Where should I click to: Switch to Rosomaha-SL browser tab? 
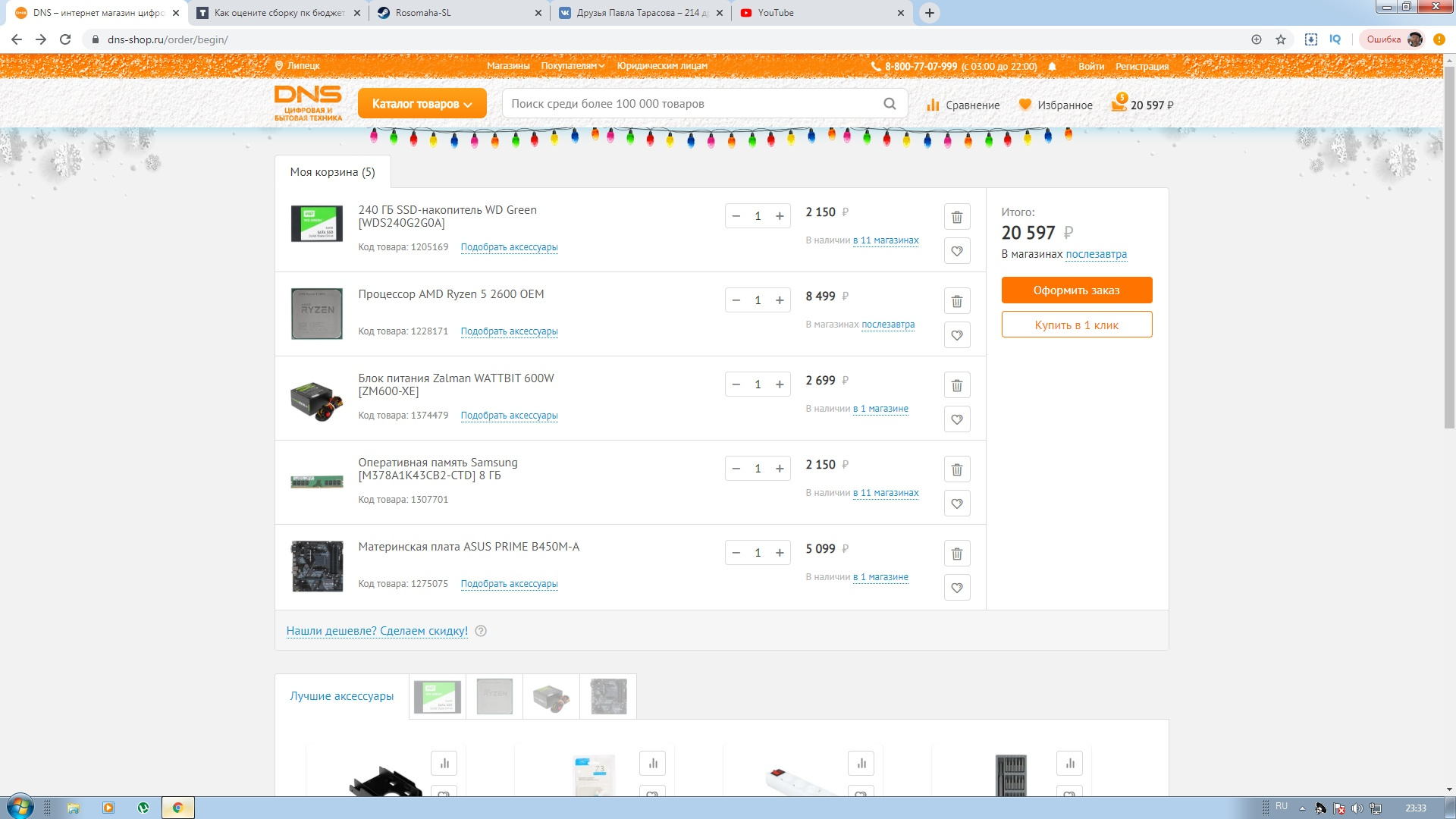pos(460,13)
